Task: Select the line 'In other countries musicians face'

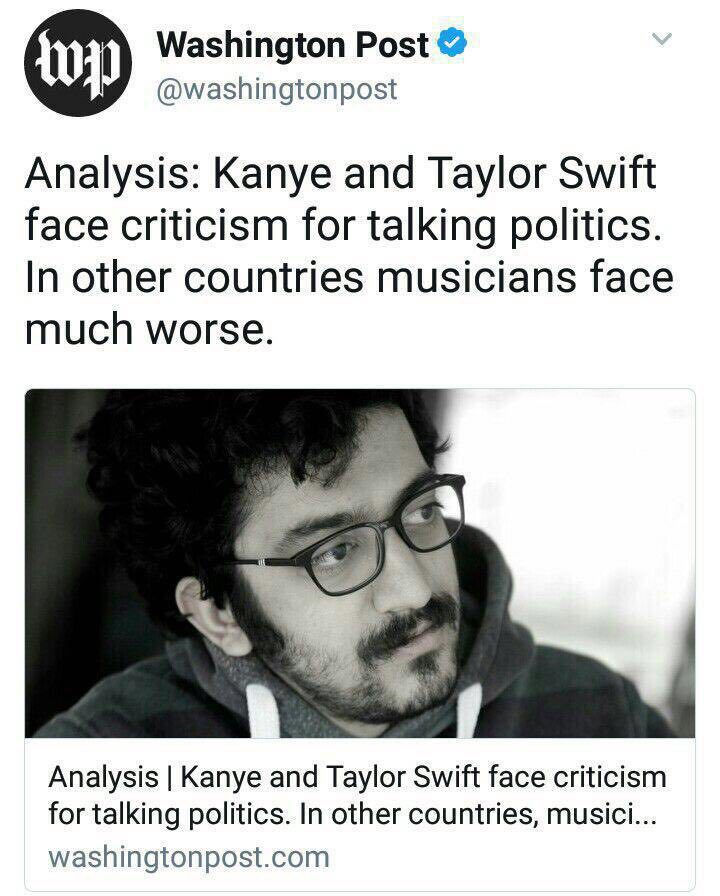Action: 349,278
